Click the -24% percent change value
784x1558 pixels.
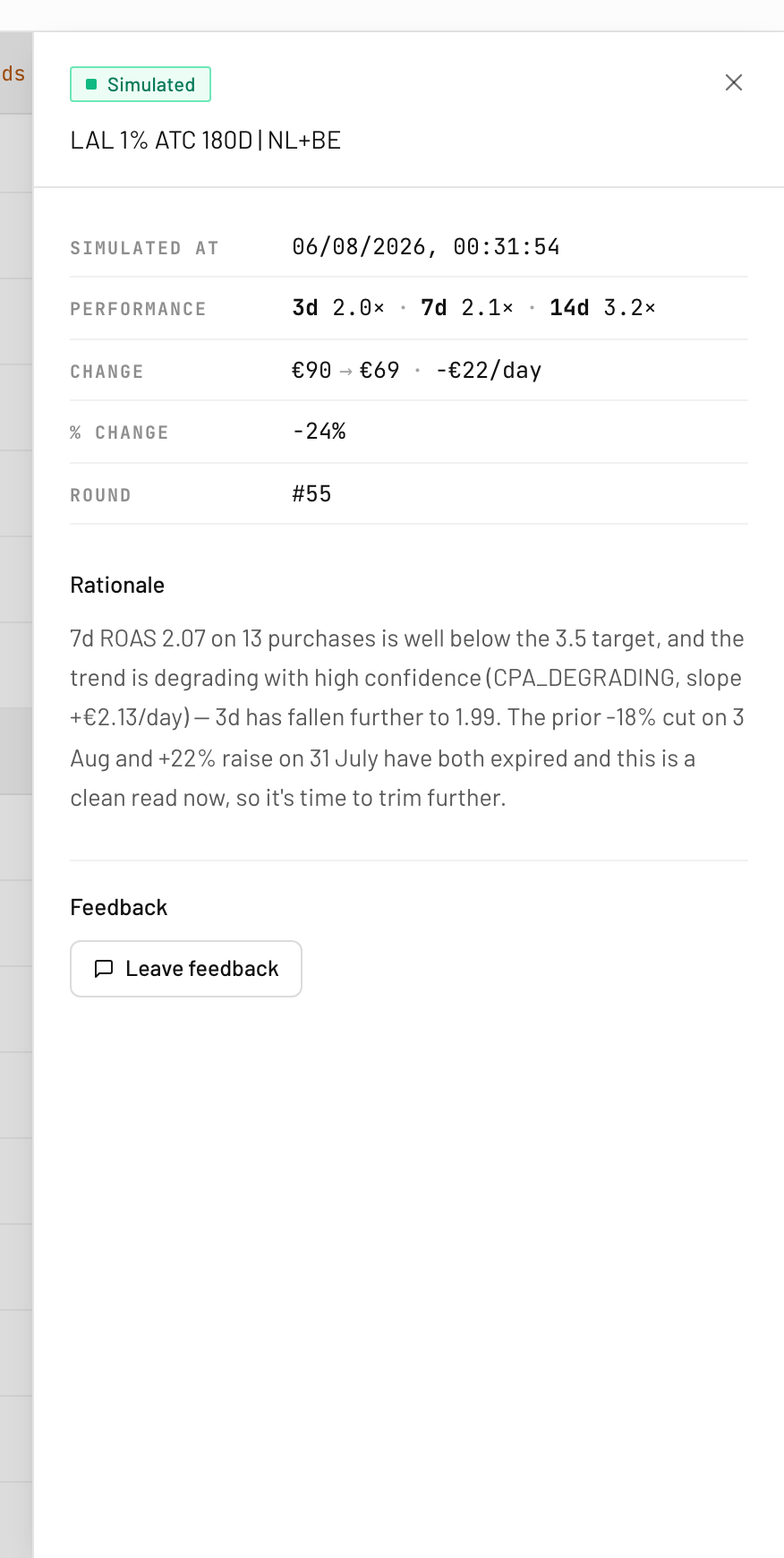pos(320,432)
